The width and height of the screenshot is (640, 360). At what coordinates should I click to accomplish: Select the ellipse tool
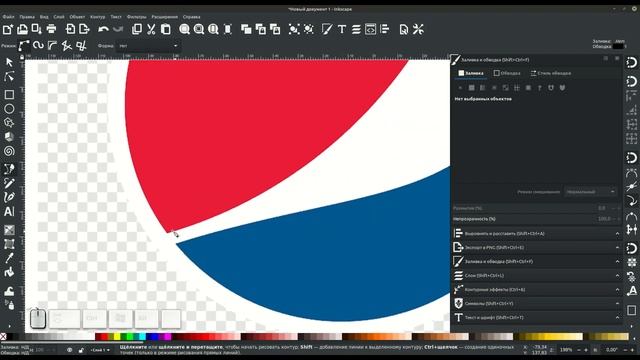9,109
